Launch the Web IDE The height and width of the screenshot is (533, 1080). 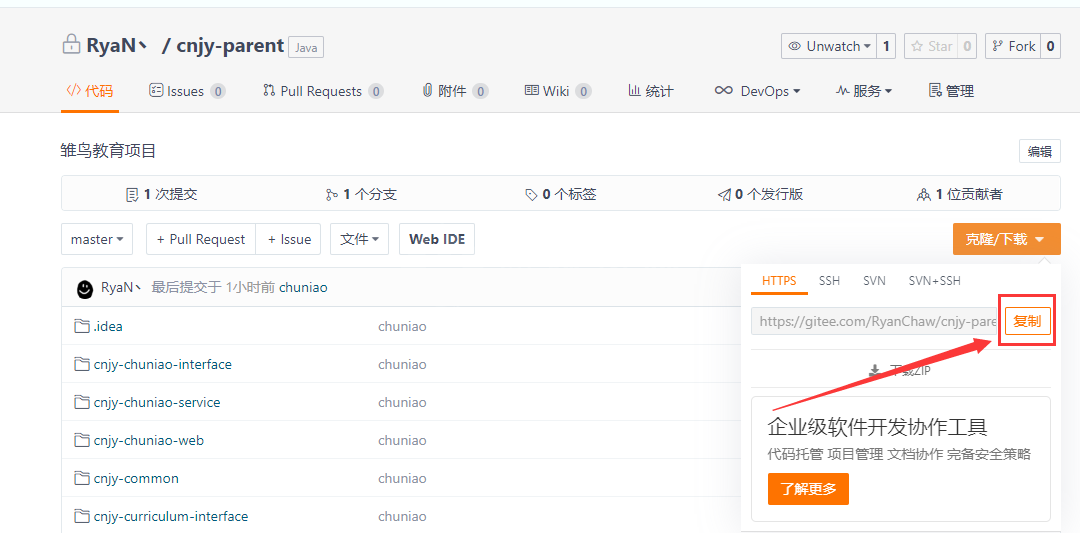coord(437,239)
